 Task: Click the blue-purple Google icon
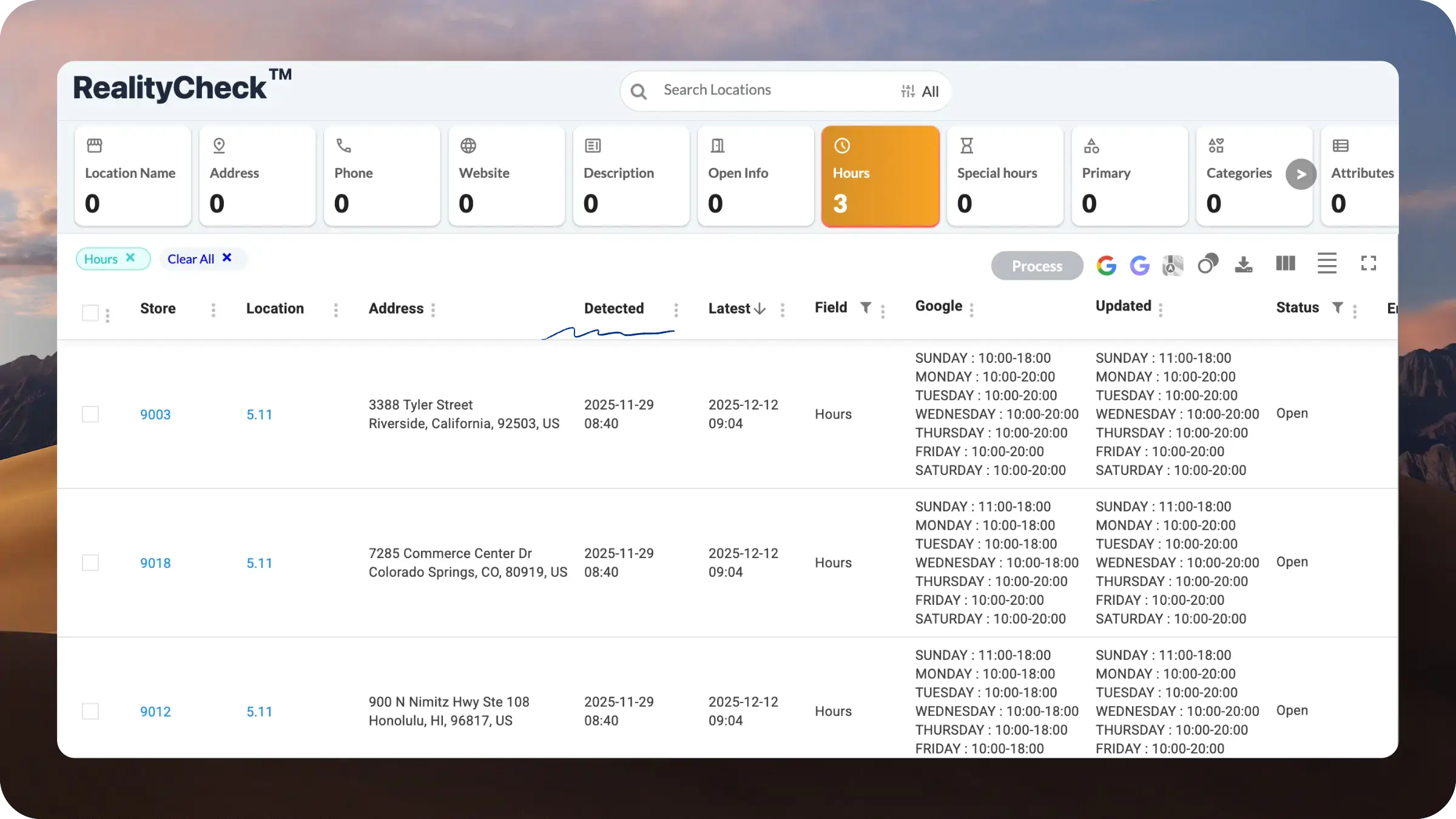(1139, 265)
